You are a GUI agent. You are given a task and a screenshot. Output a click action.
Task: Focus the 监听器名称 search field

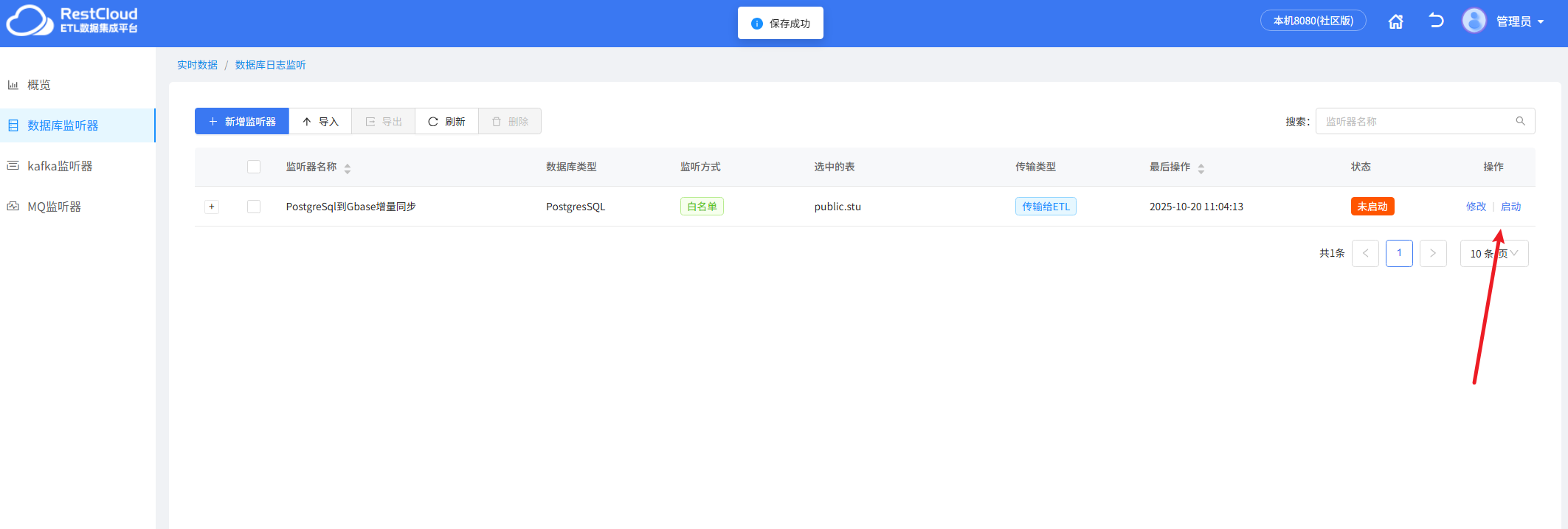pyautogui.click(x=1413, y=122)
